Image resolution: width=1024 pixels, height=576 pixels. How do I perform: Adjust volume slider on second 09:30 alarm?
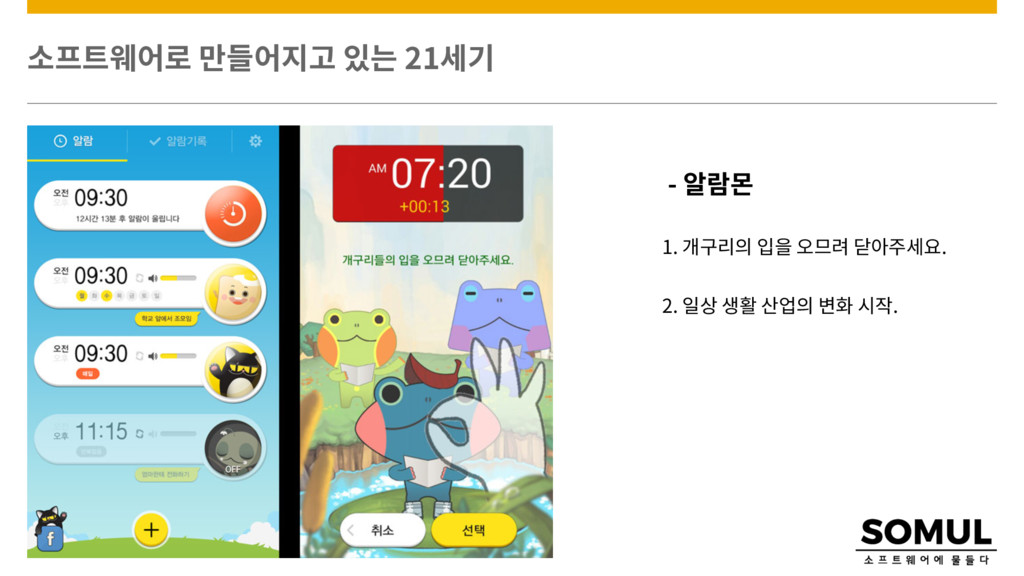click(178, 278)
